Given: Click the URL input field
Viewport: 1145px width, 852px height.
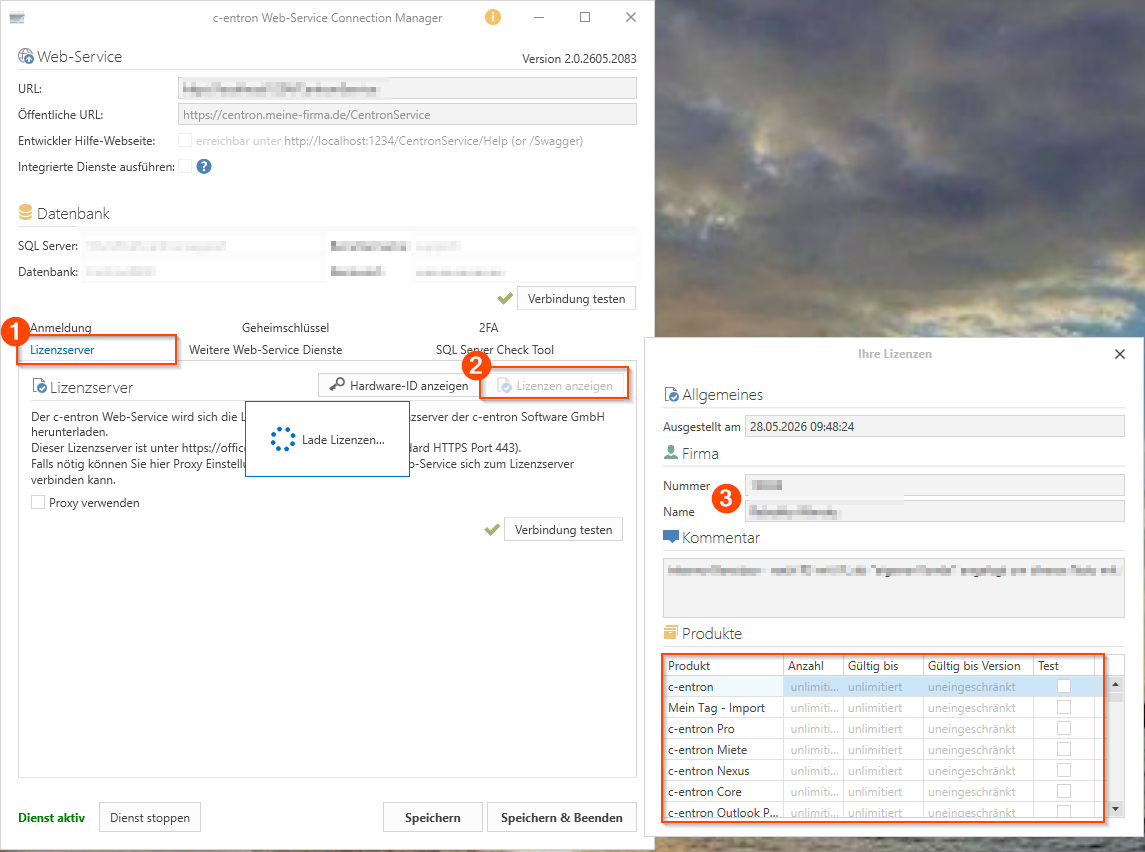Looking at the screenshot, I should click(x=407, y=88).
